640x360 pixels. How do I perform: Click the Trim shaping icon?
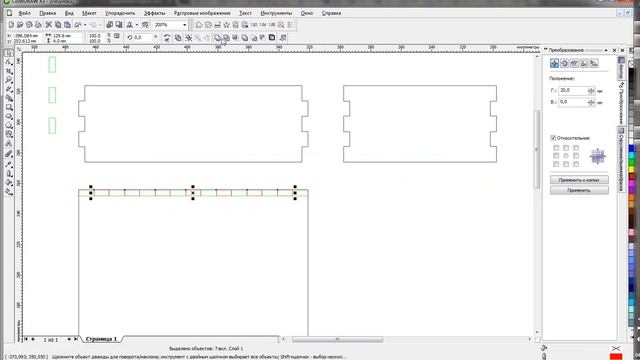point(226,38)
